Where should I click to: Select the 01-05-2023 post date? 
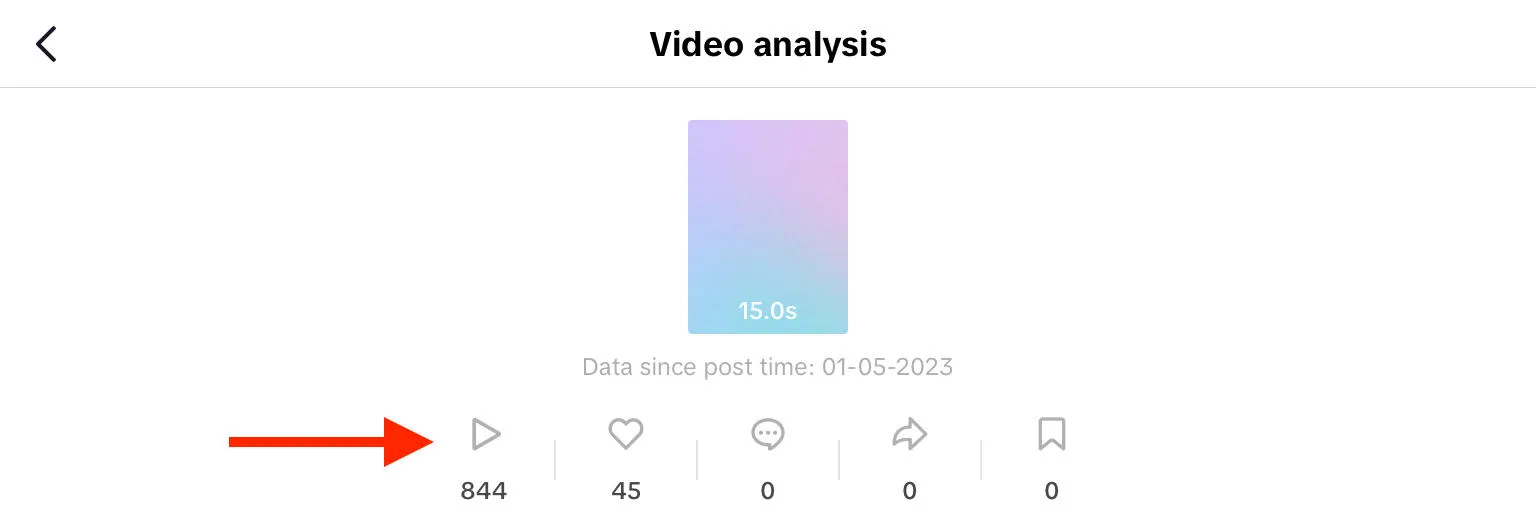888,367
